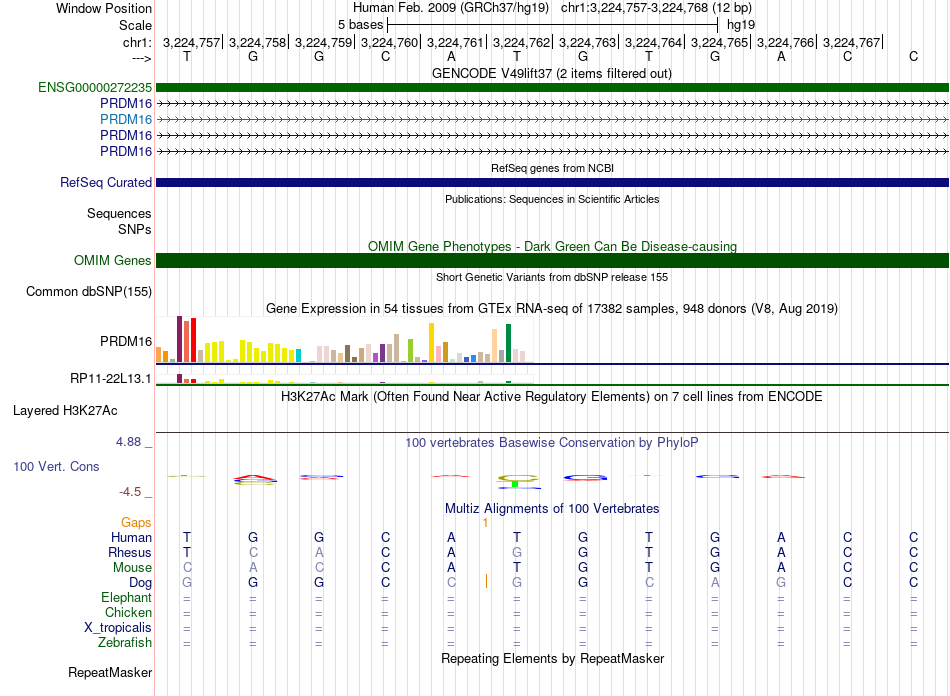Click the chr1:3,224,757-3,224,768 (12 bp) position text
Screen dimensions: 950x696
click(656, 8)
